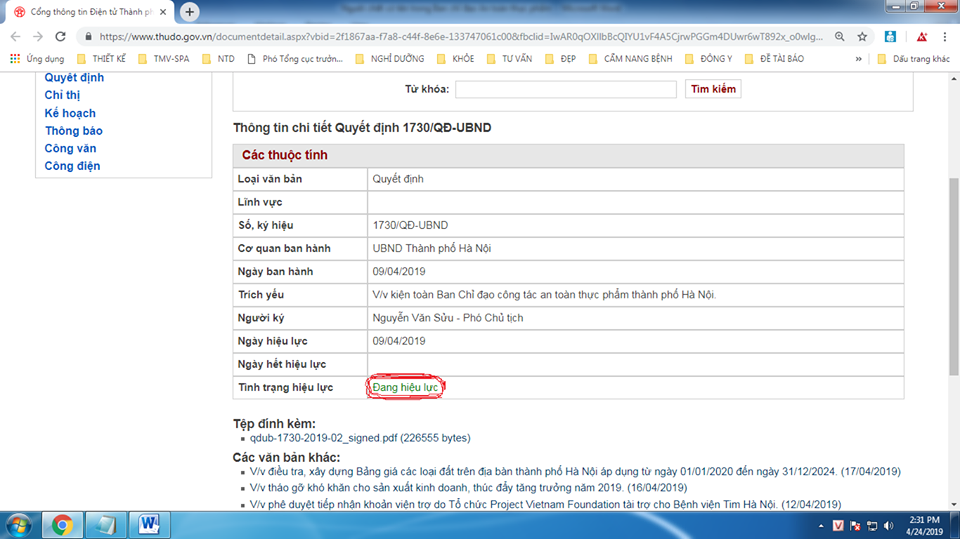Bookmark this page with the star icon
This screenshot has width=960, height=539.
pyautogui.click(x=862, y=37)
